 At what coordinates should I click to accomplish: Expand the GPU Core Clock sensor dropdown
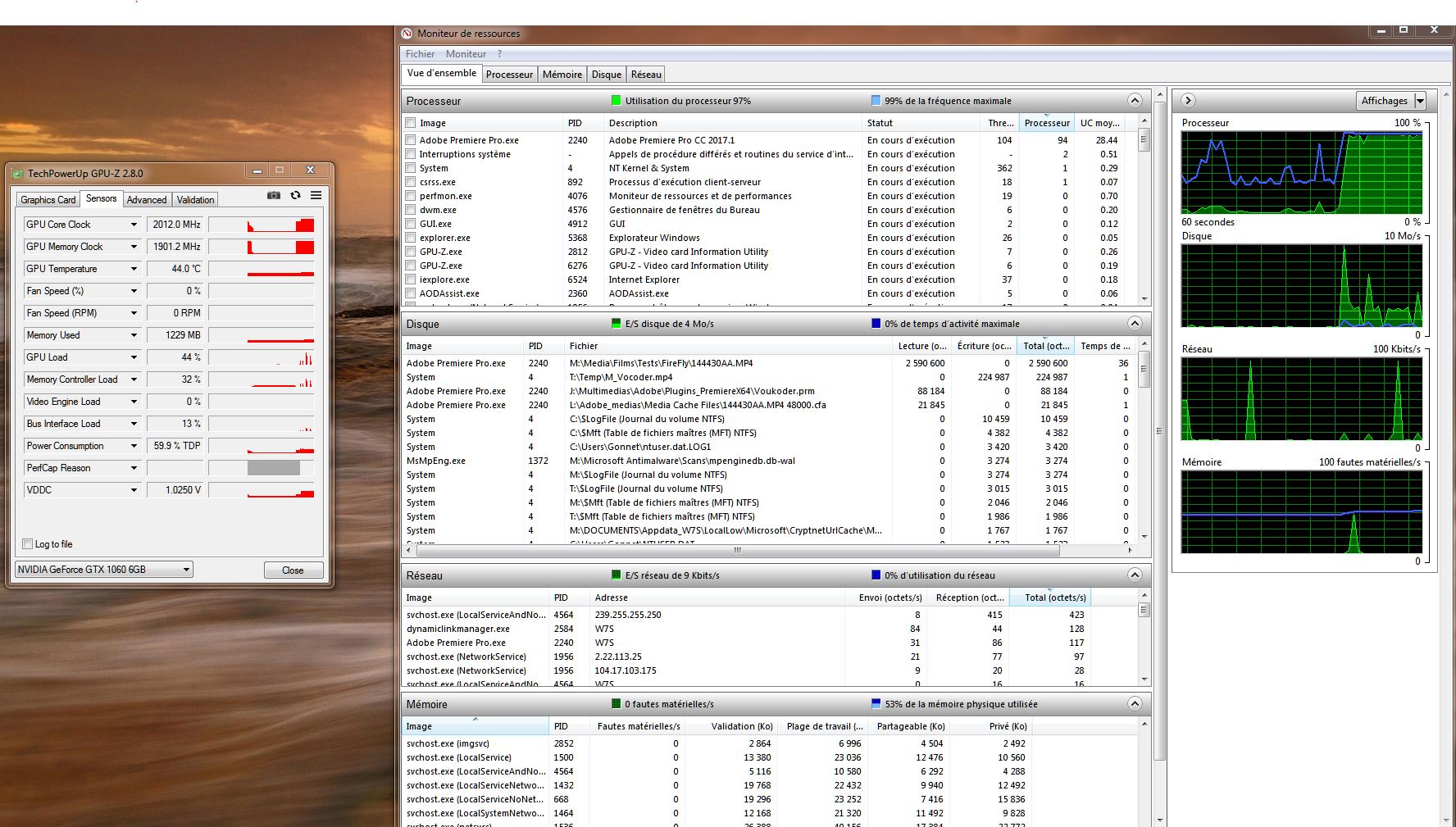pos(134,225)
